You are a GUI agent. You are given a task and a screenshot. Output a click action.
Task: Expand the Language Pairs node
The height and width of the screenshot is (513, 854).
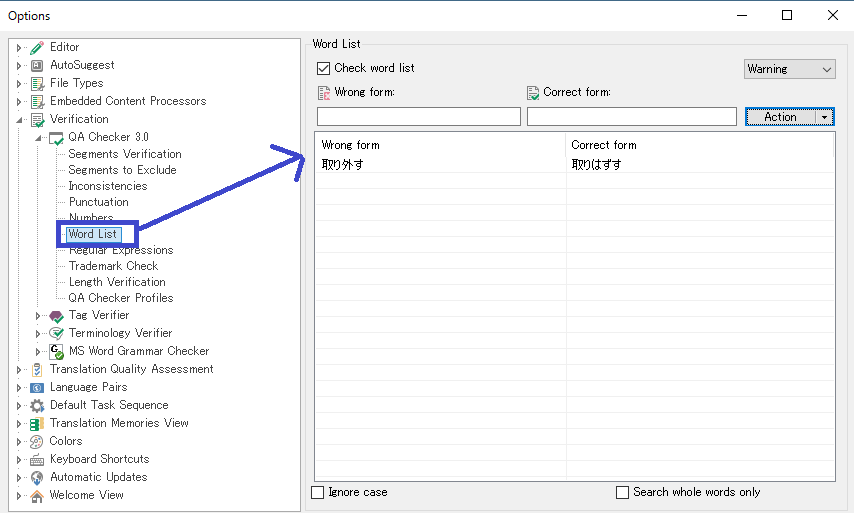(20, 387)
